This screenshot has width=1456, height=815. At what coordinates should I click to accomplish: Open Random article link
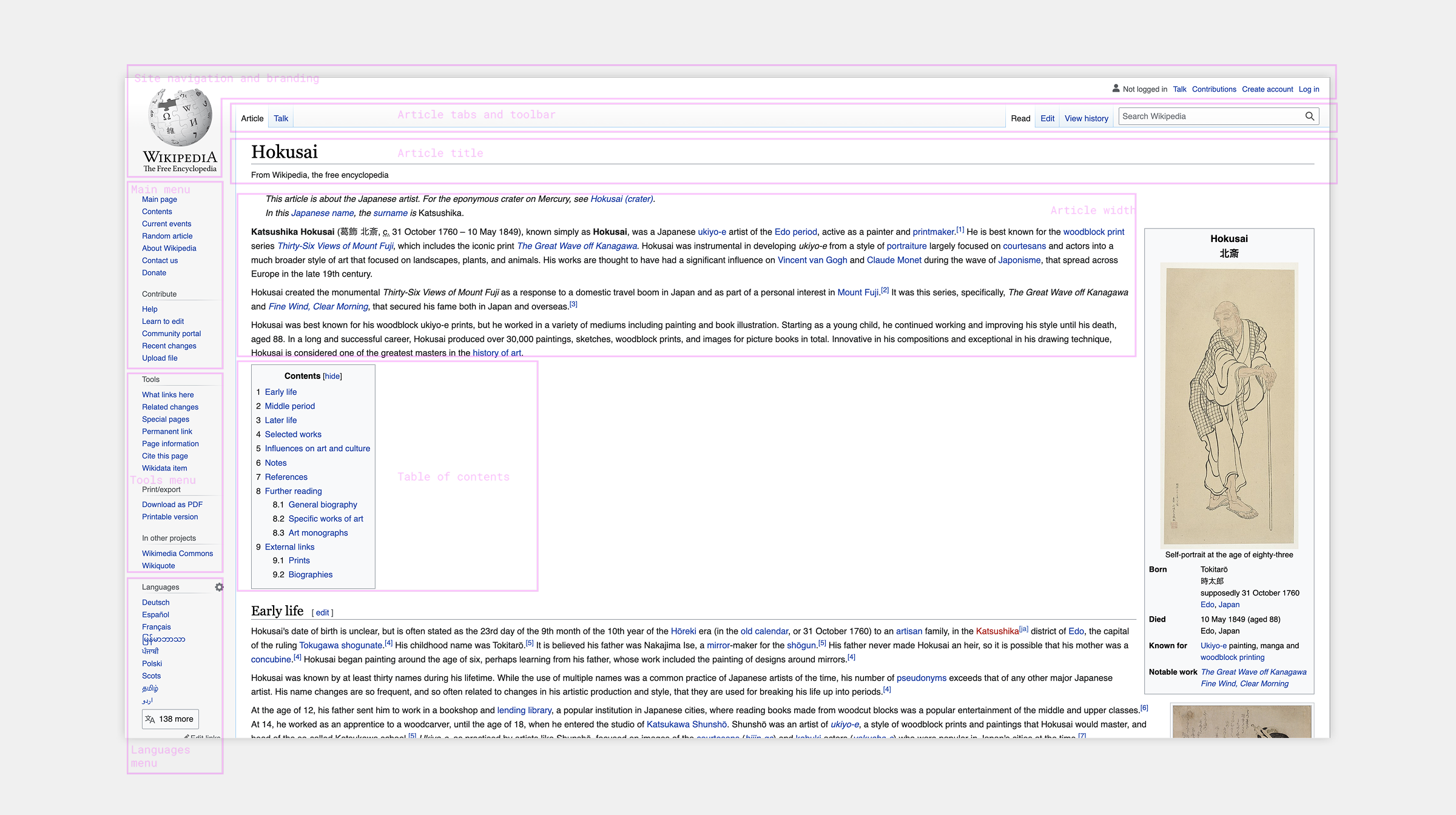tap(167, 236)
